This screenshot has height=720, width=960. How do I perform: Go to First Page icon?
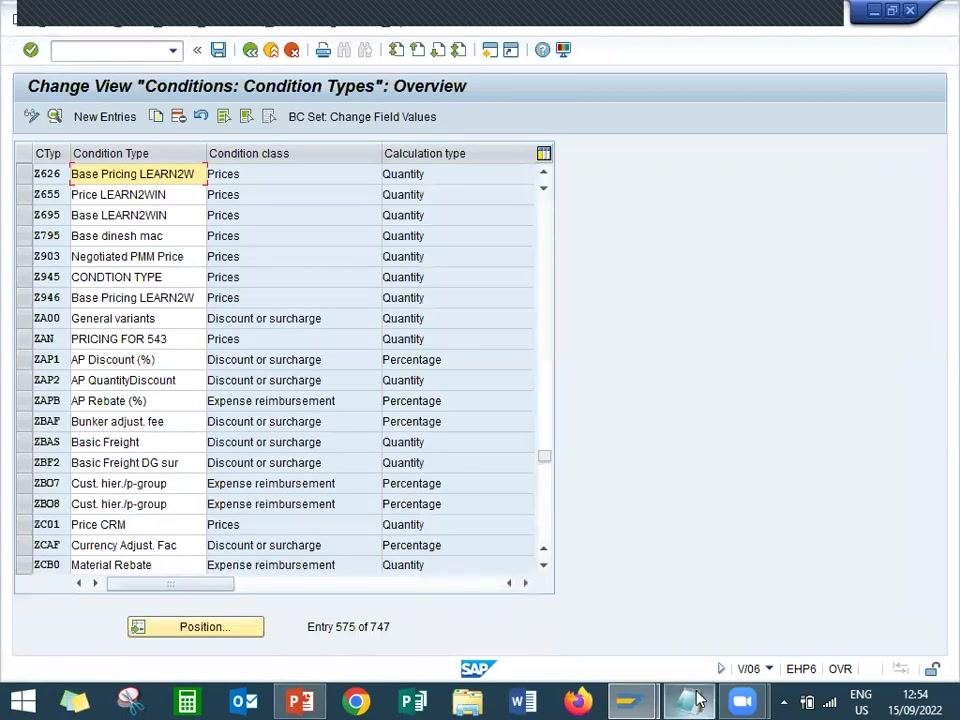click(397, 50)
